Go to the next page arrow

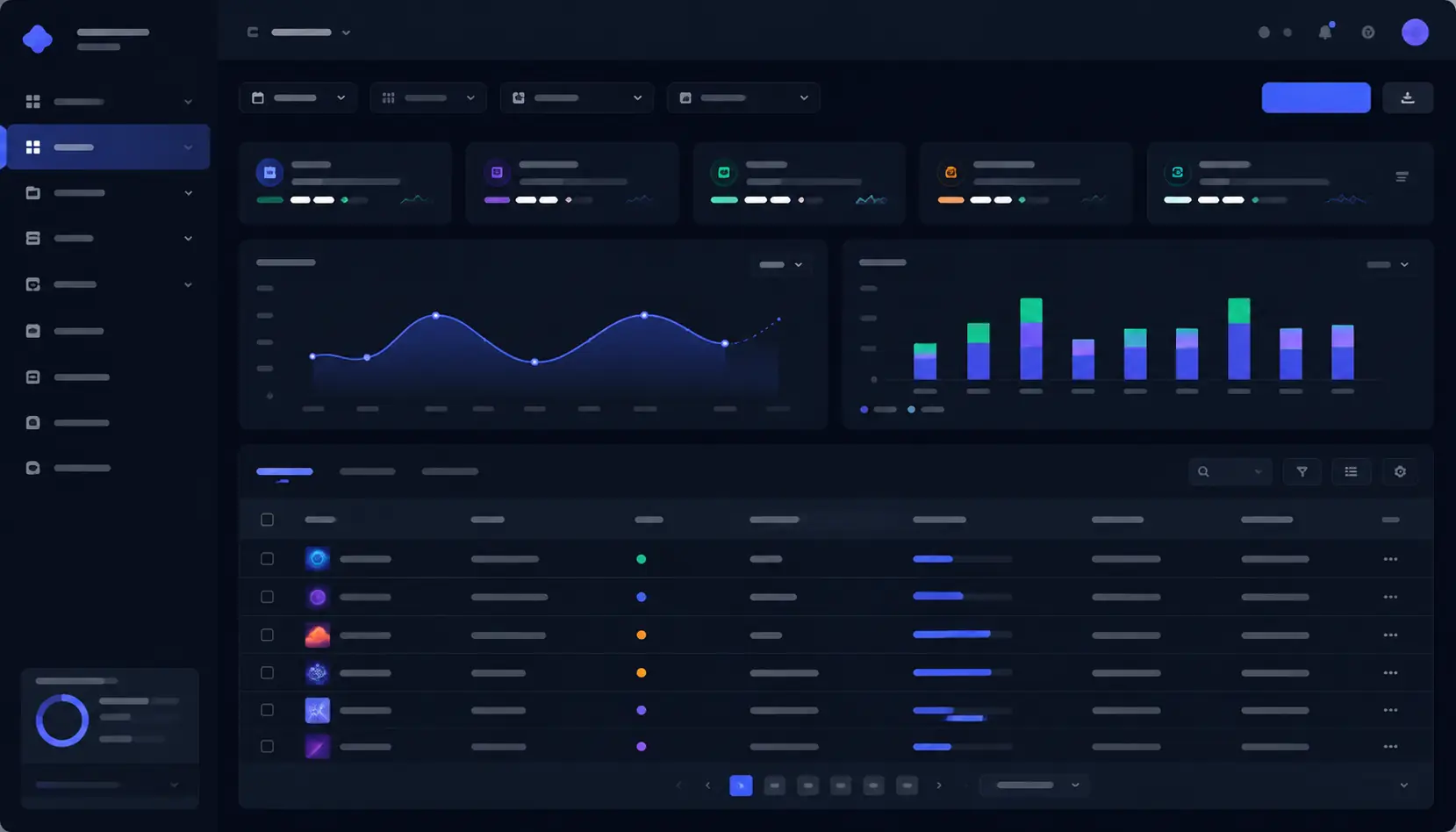pos(939,785)
